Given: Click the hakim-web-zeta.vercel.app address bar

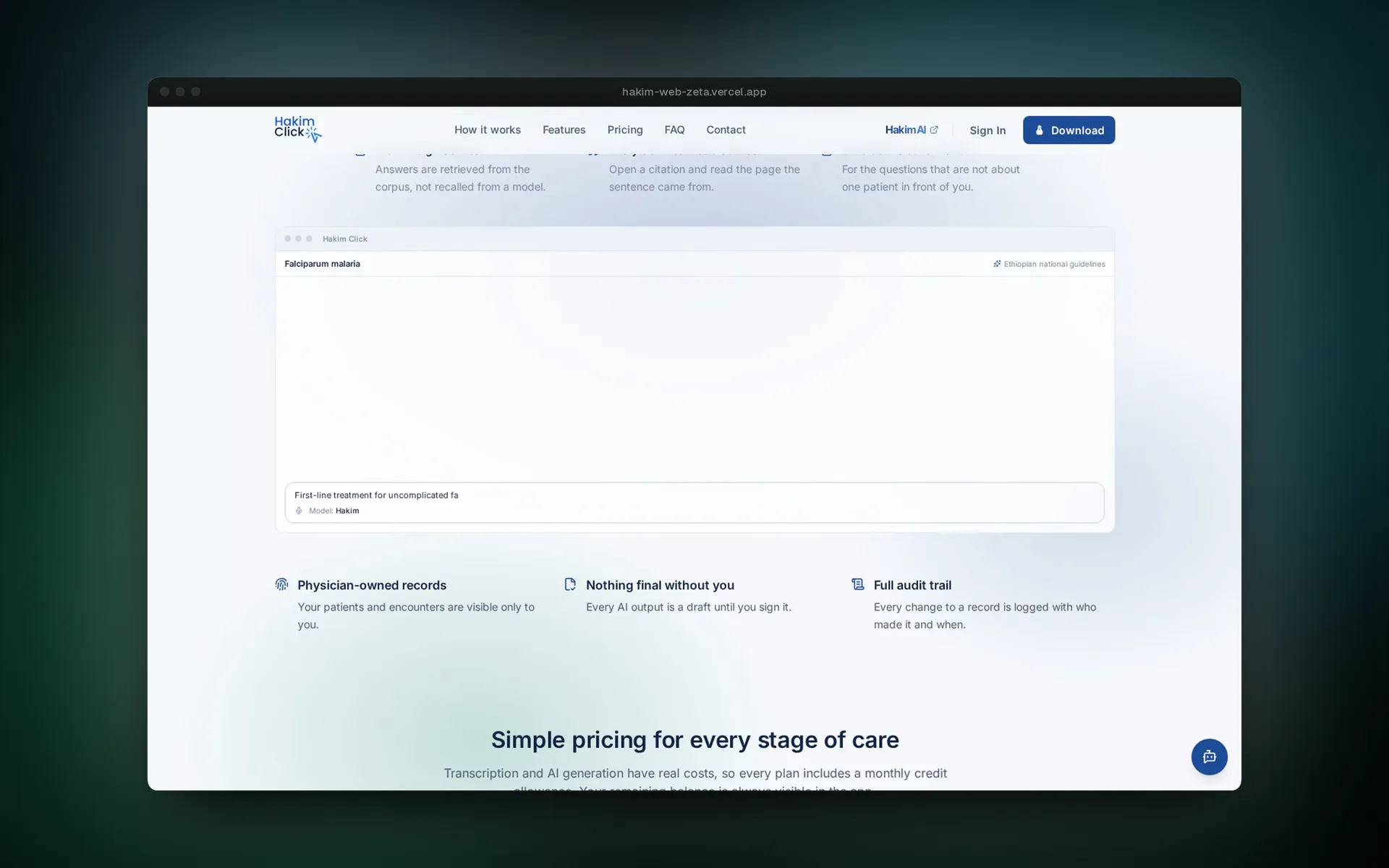Looking at the screenshot, I should (x=694, y=92).
